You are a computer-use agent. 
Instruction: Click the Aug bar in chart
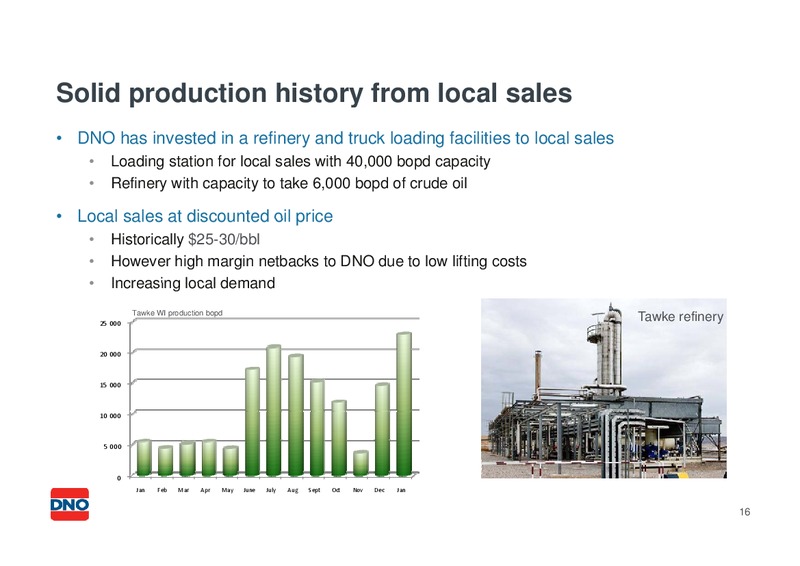tap(296, 415)
